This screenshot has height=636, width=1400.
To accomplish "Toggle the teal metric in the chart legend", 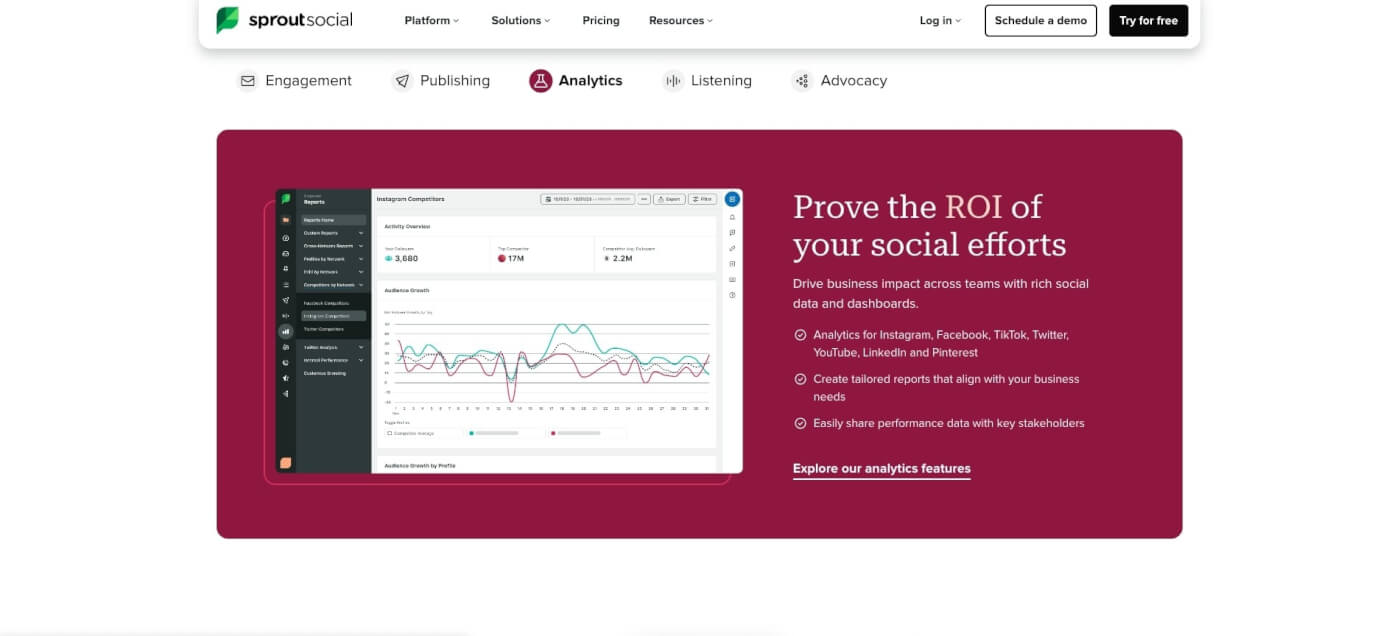I will click(x=471, y=433).
